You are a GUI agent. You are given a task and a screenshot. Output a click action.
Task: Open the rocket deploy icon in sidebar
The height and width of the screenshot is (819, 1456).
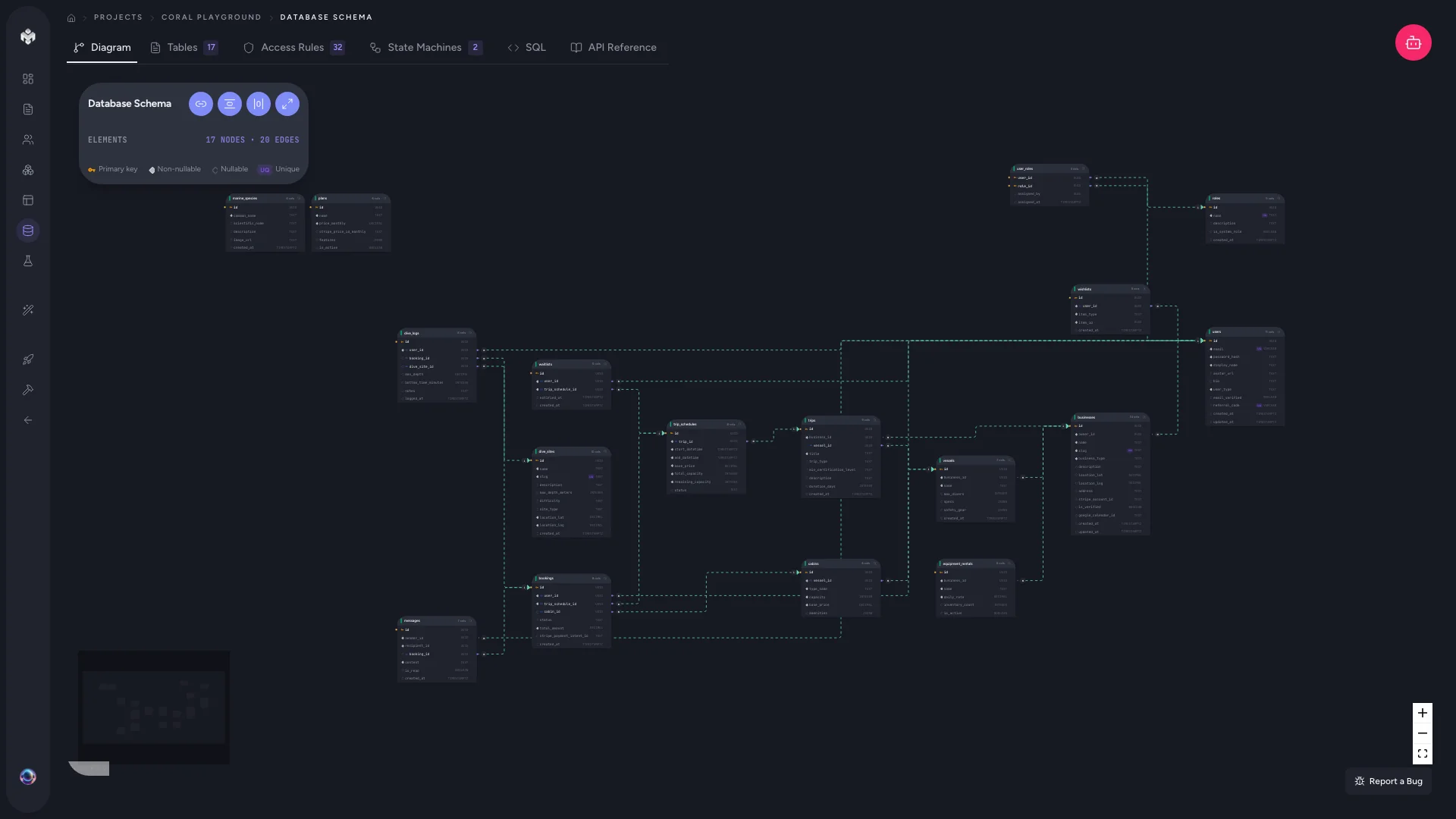click(x=28, y=359)
